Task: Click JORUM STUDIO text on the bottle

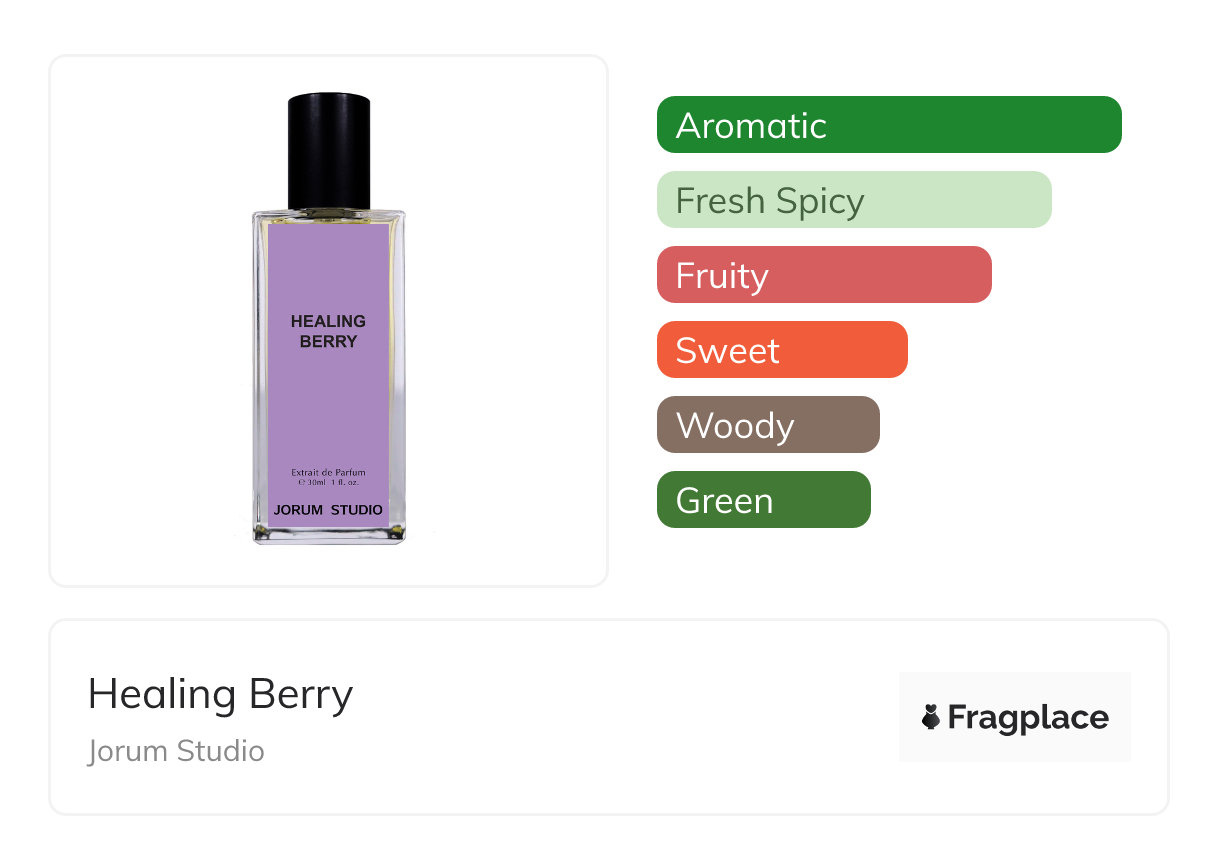Action: coord(328,509)
